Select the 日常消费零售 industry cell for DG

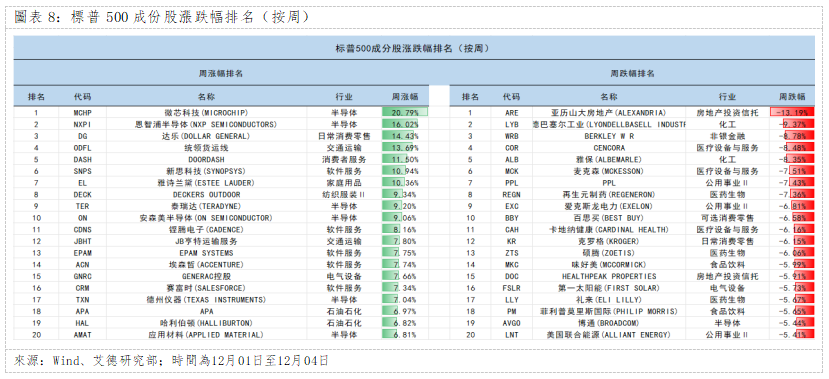point(345,136)
